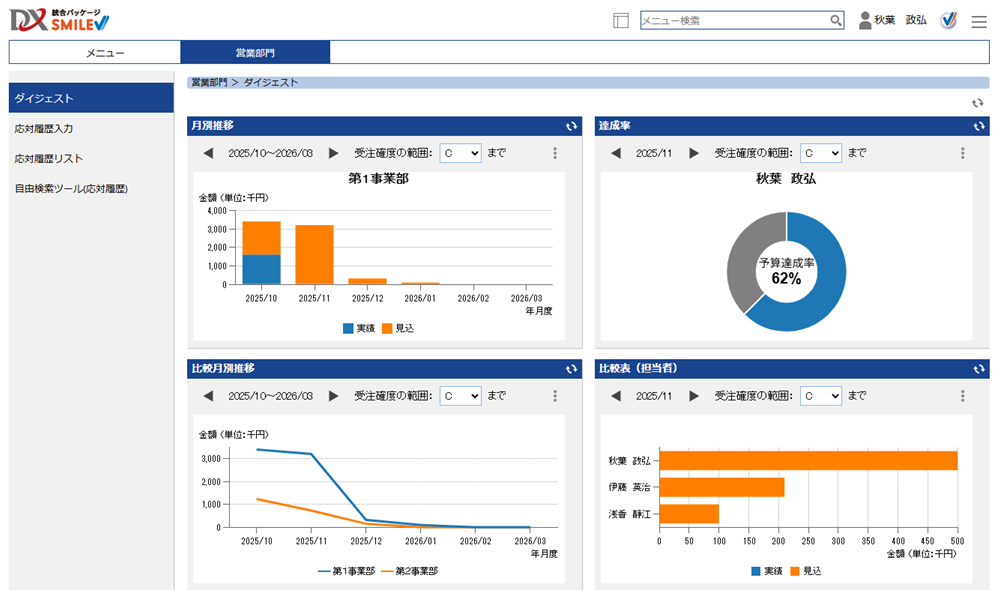The width and height of the screenshot is (1002, 601).
Task: Toggle 実績 legend in 月別推移 chart
Action: coord(358,328)
